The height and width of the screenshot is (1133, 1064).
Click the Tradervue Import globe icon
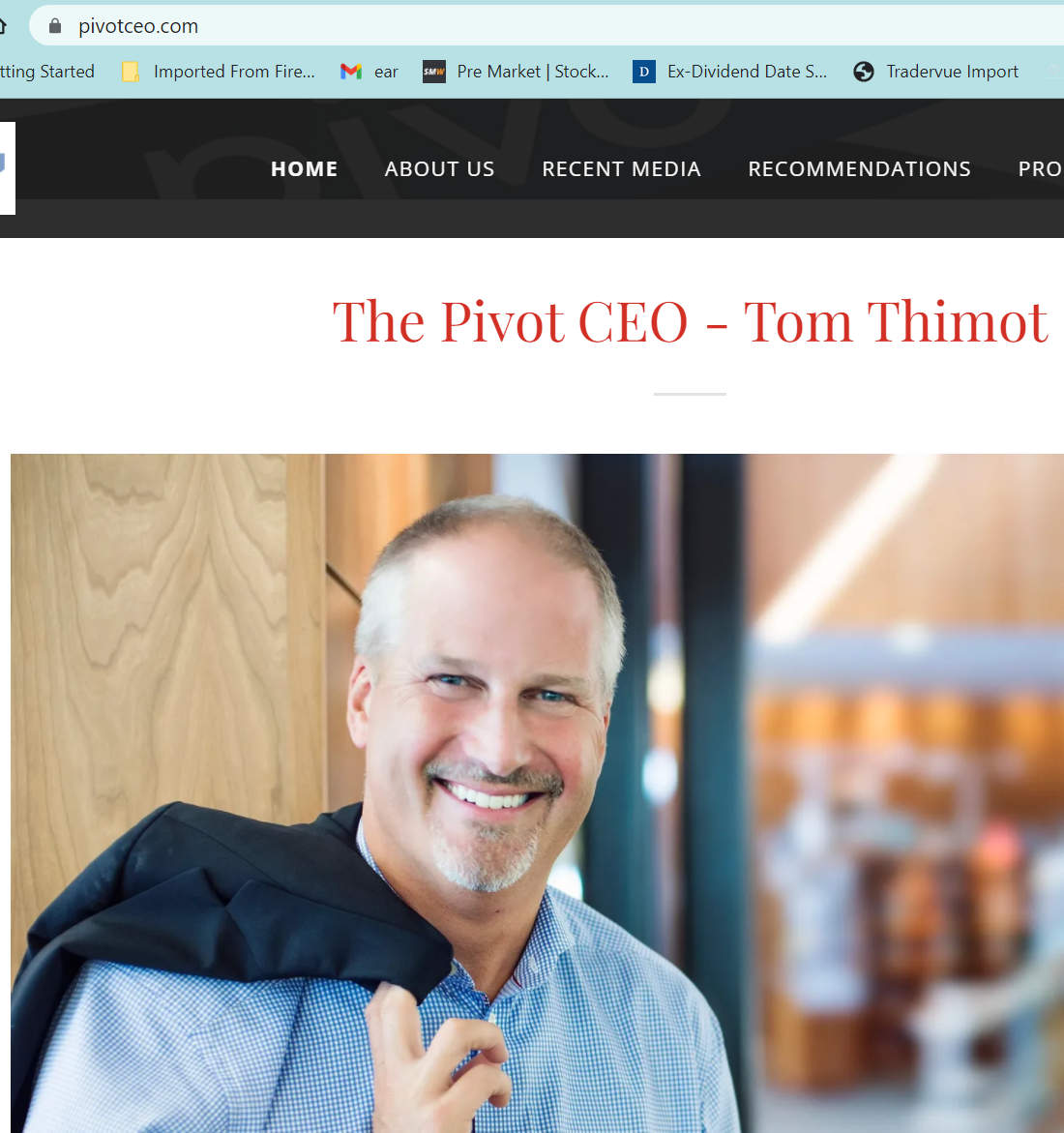pyautogui.click(x=863, y=72)
